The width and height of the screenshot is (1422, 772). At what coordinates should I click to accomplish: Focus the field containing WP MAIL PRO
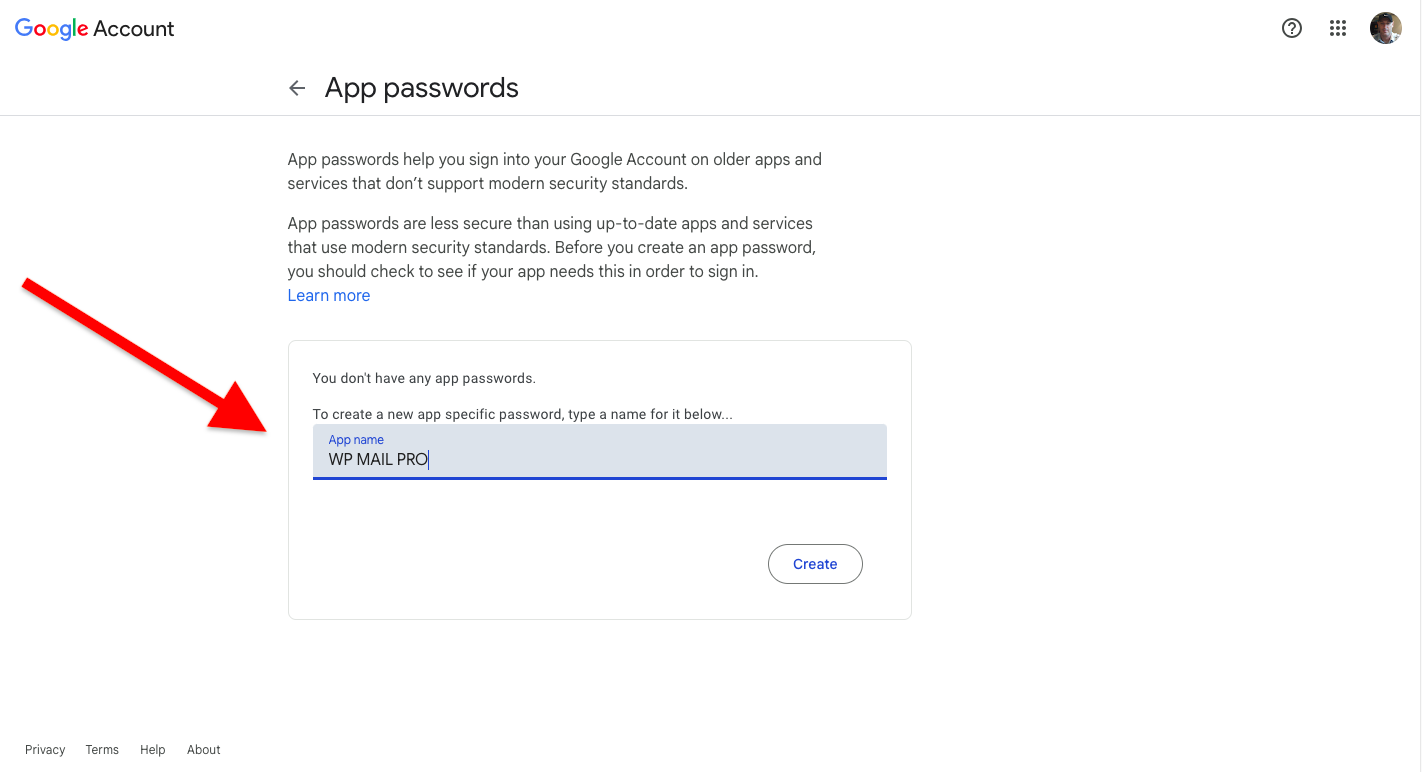coord(600,459)
